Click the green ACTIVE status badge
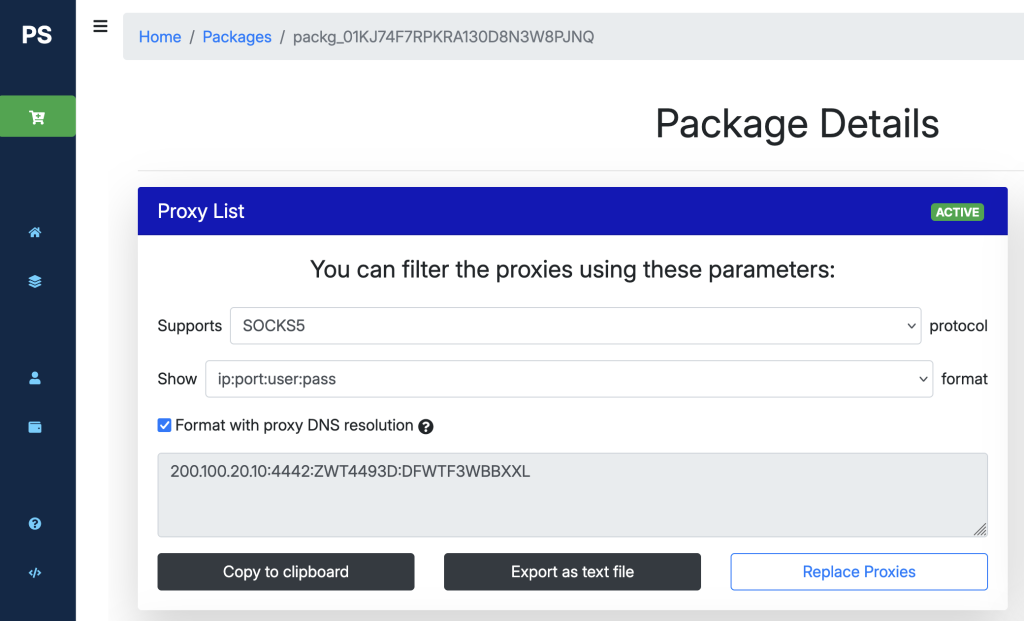1024x621 pixels. point(957,212)
